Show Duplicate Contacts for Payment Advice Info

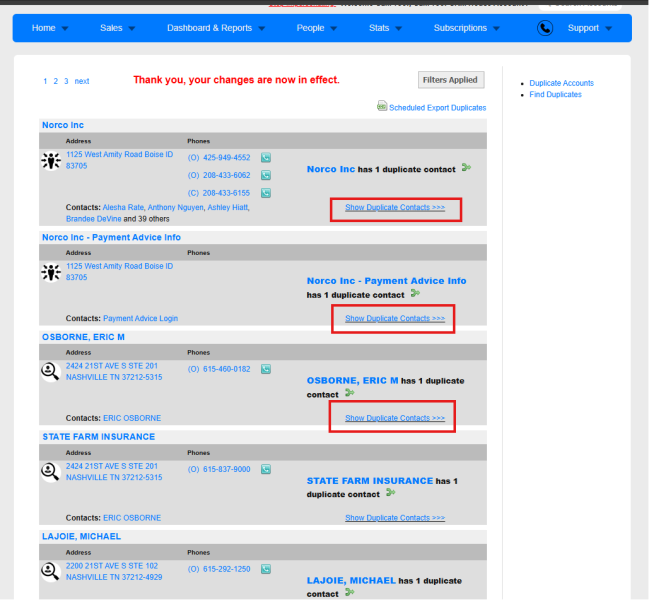[x=395, y=318]
